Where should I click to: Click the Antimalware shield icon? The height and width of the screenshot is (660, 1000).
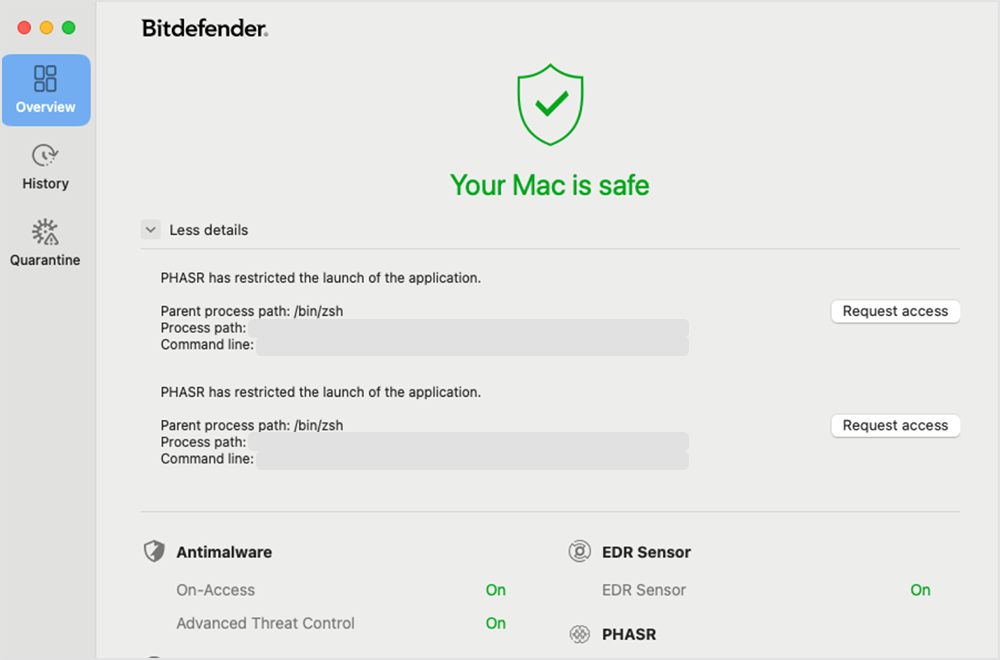(x=154, y=551)
